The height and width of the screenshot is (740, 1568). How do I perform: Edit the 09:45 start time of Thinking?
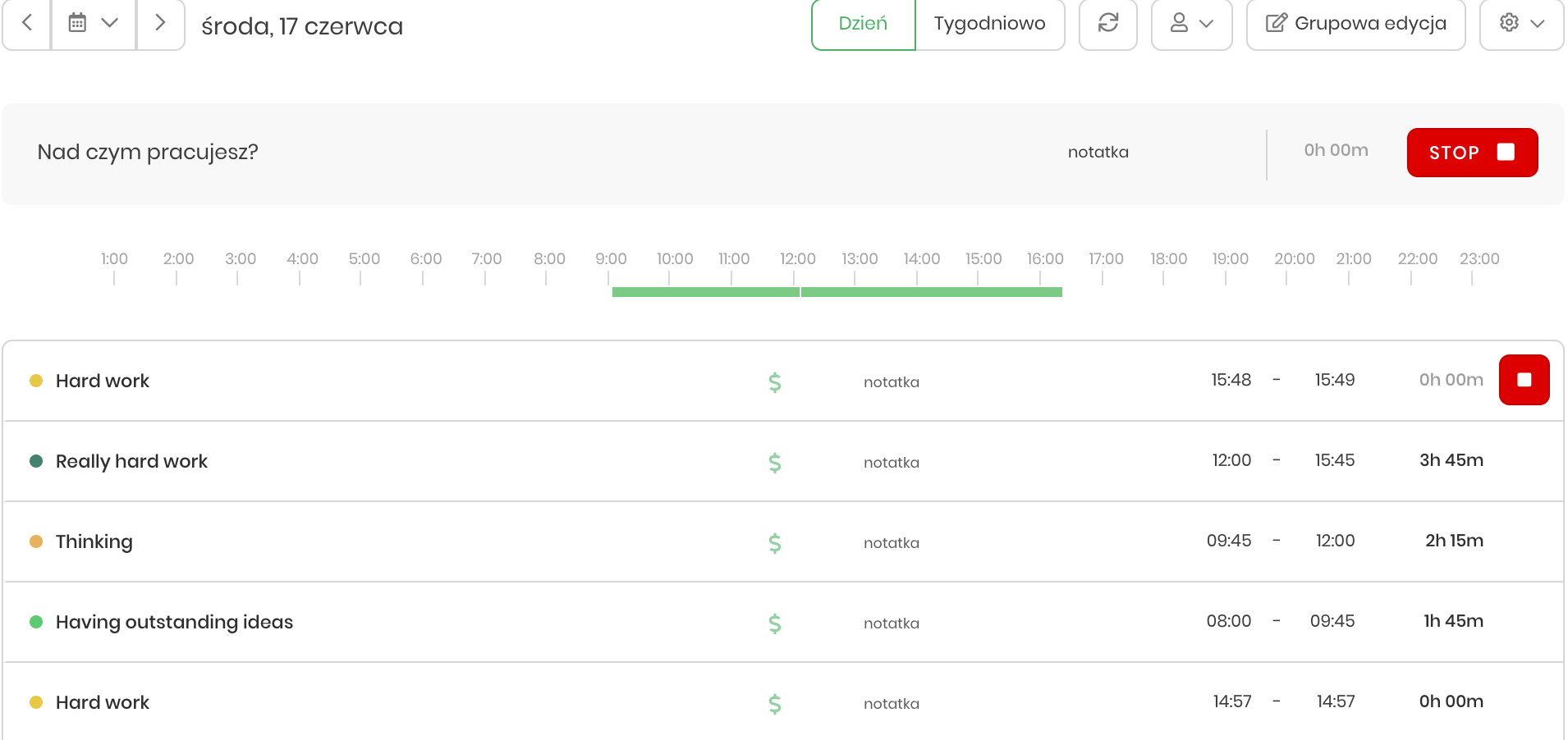pos(1229,541)
